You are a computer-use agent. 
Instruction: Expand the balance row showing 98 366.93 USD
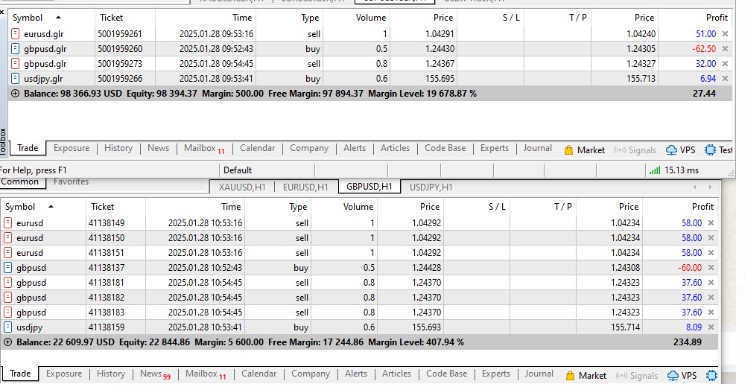pyautogui.click(x=15, y=94)
